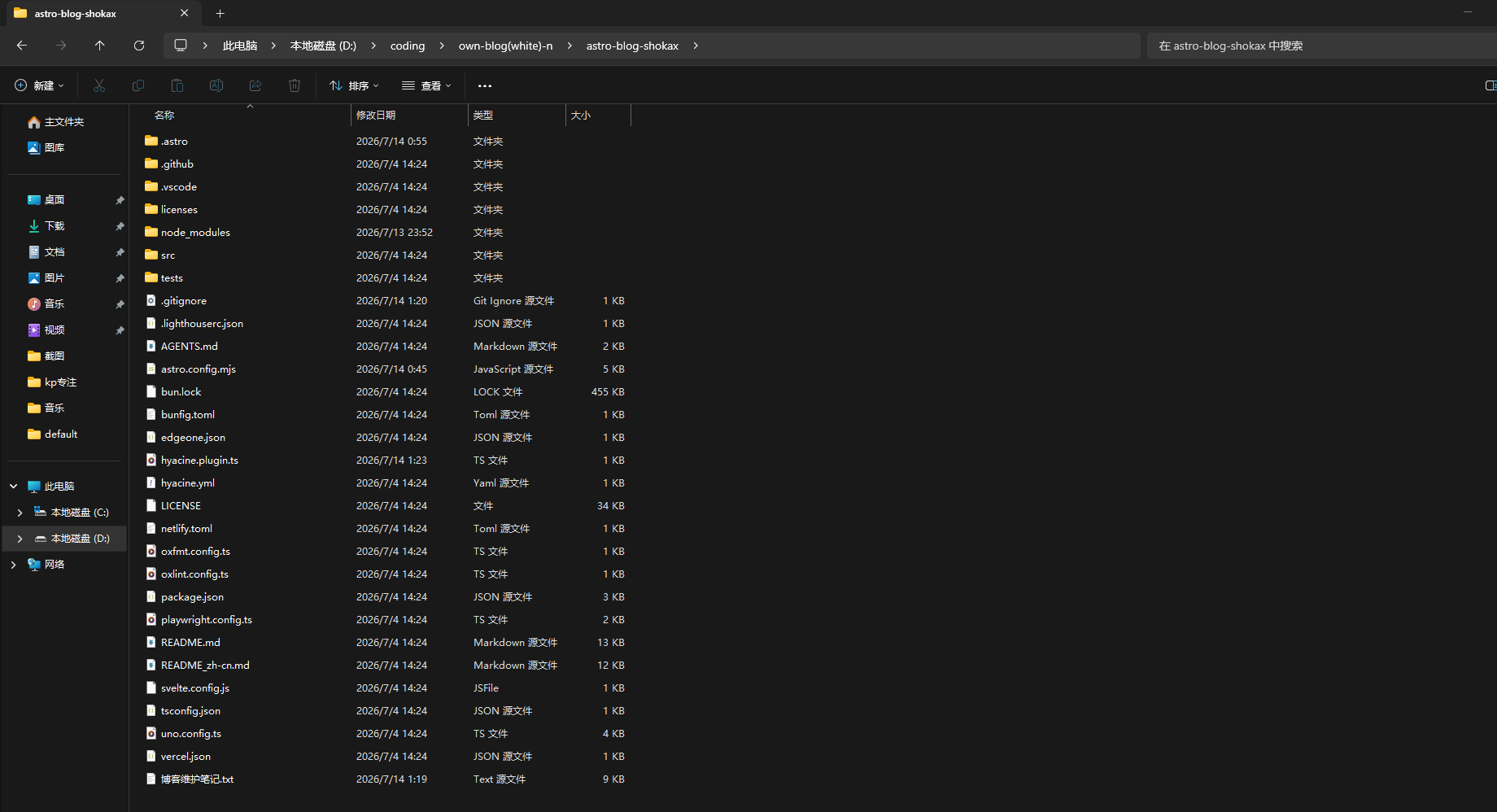Select the src folder
The width and height of the screenshot is (1497, 812).
click(x=159, y=255)
